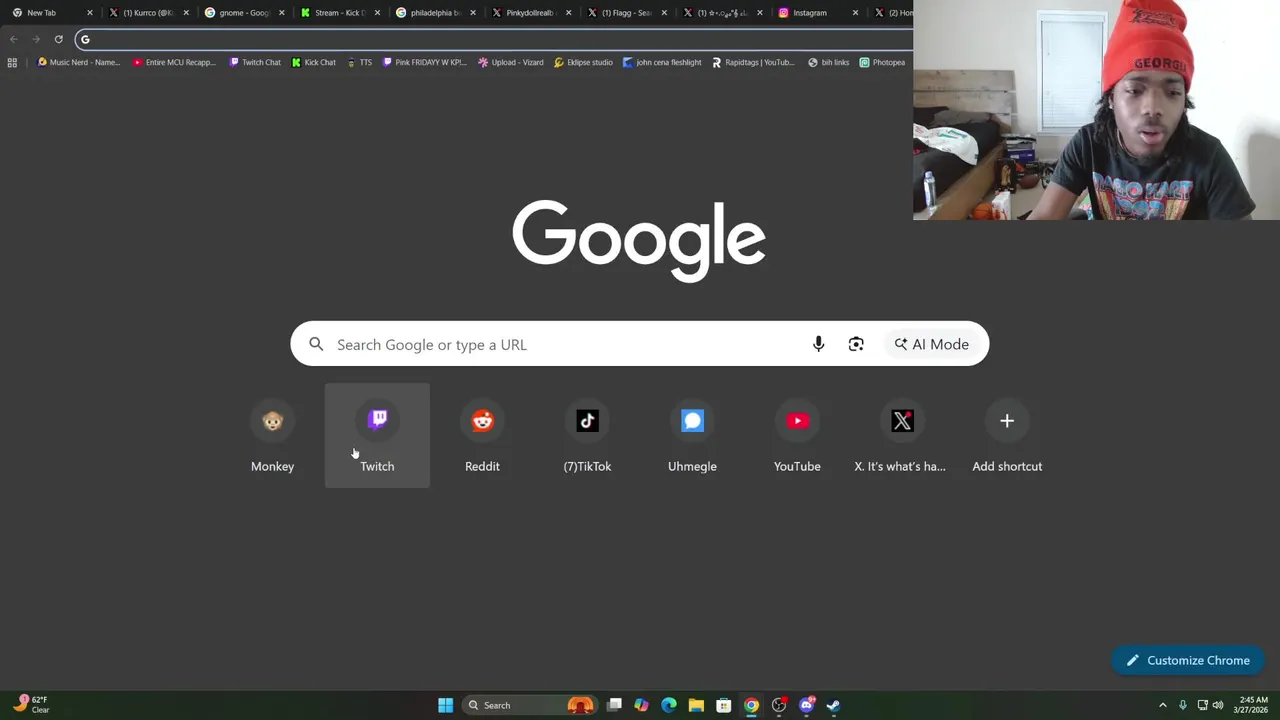Open the Music Nerd bookmark
Screen dimensions: 1280x720
click(78, 62)
